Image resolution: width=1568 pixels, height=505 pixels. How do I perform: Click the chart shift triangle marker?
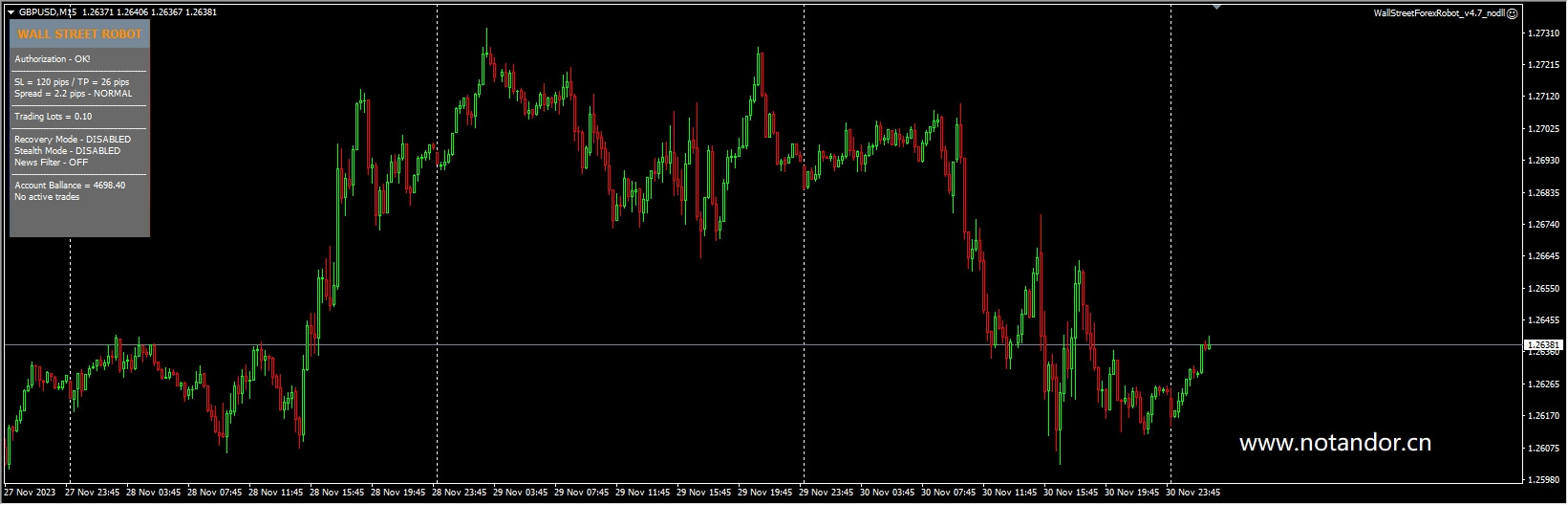tap(1216, 7)
